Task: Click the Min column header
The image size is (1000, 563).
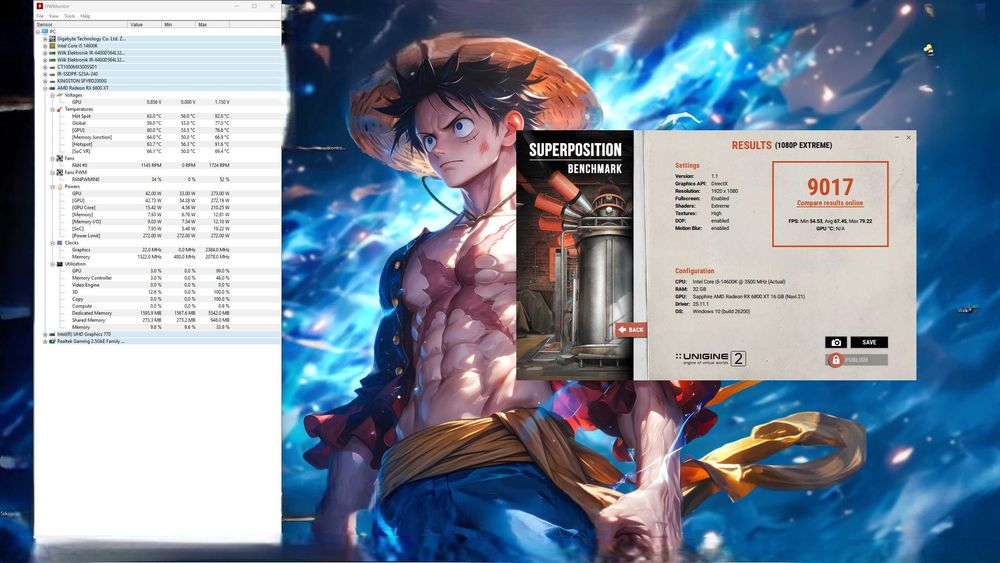Action: 179,24
